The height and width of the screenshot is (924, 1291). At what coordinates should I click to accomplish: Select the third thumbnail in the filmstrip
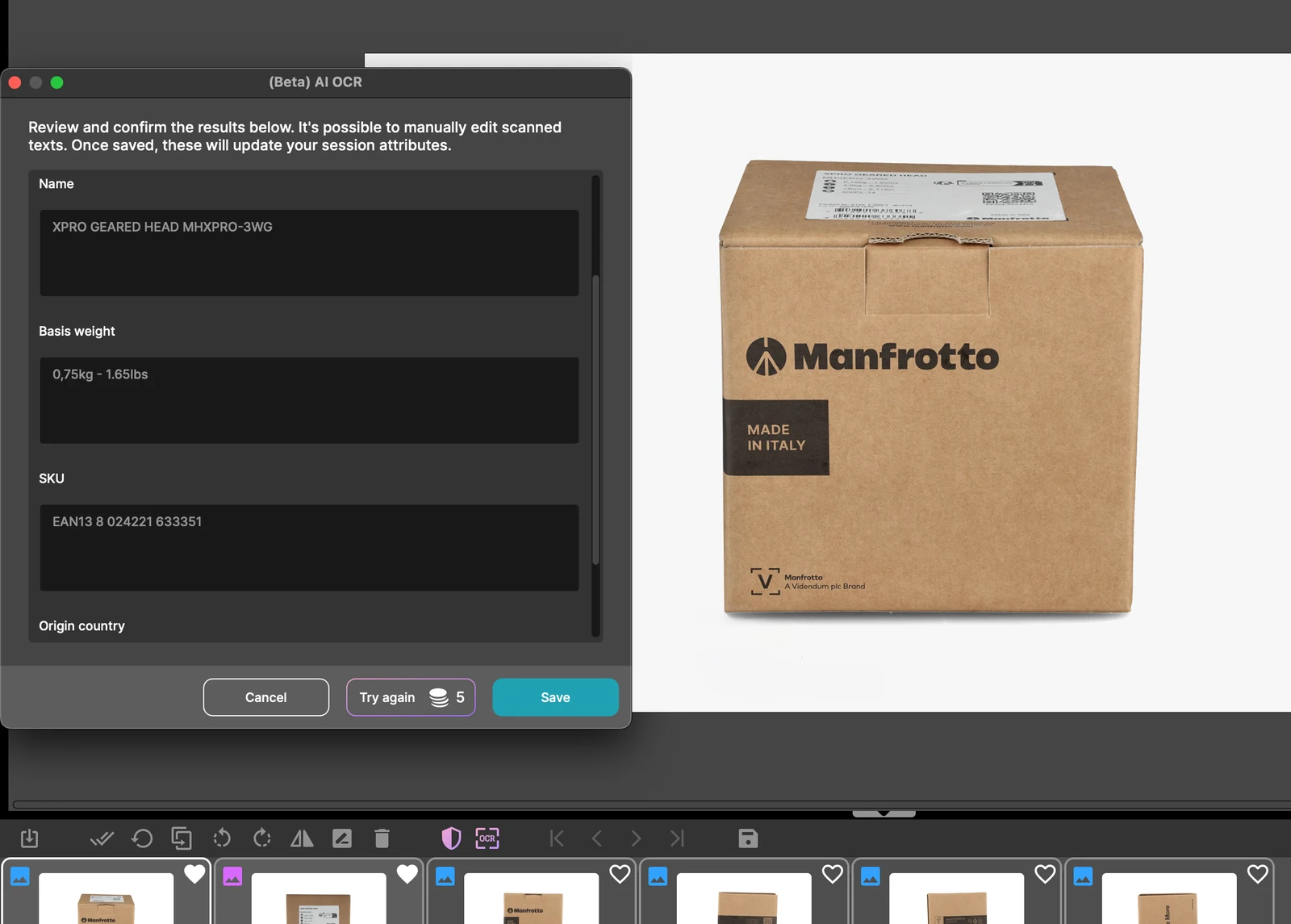tap(531, 892)
